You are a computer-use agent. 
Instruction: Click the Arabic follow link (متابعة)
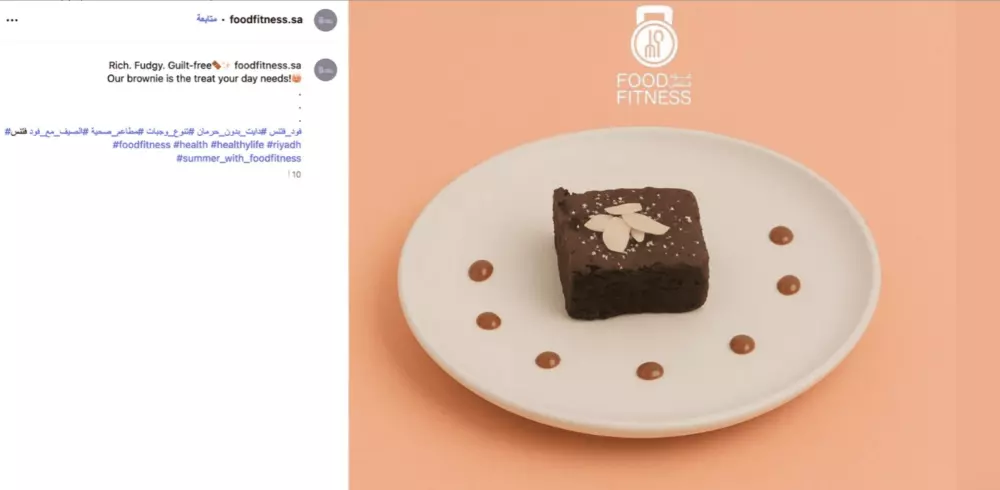point(207,19)
